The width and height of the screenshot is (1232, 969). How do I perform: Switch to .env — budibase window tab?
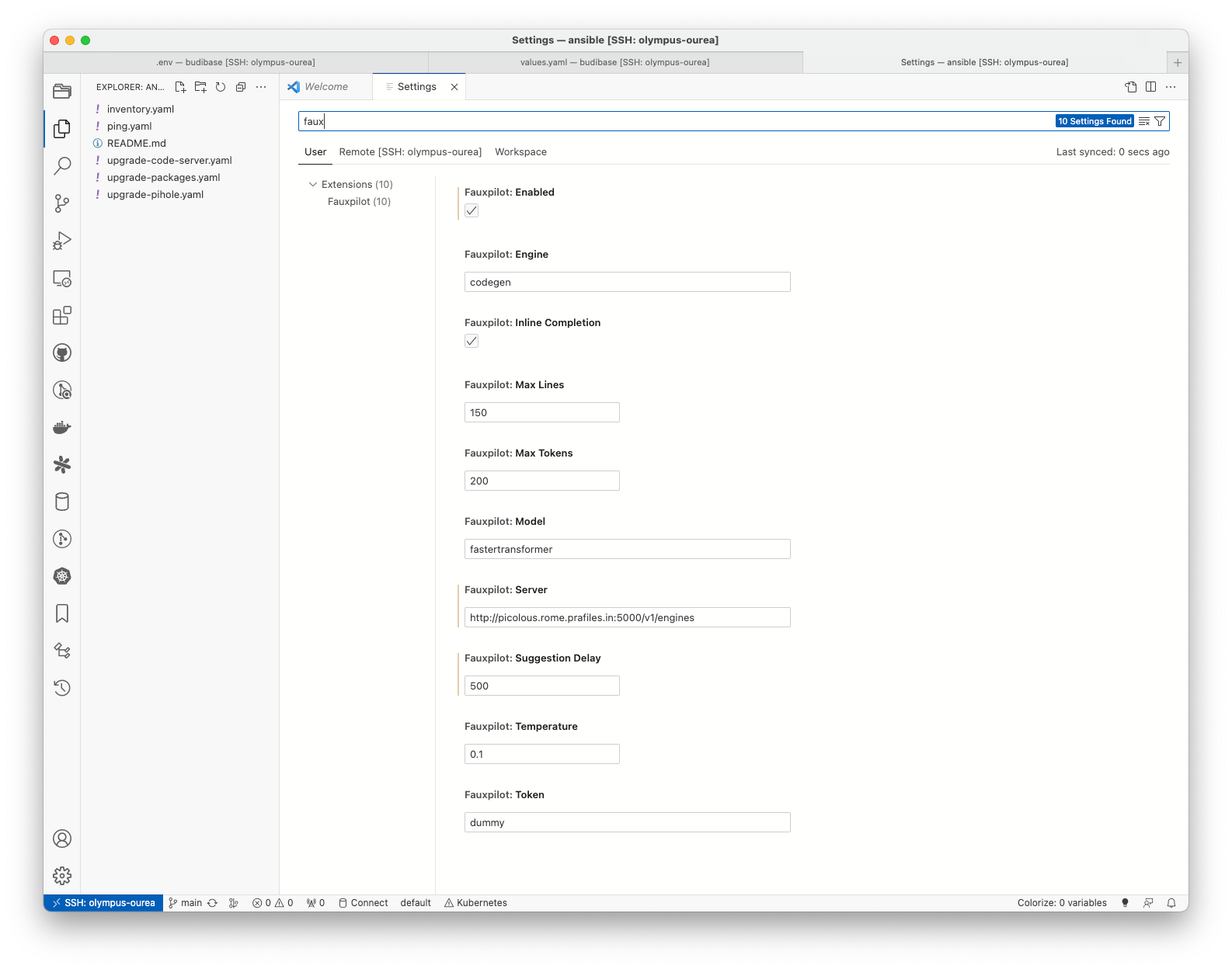(235, 62)
